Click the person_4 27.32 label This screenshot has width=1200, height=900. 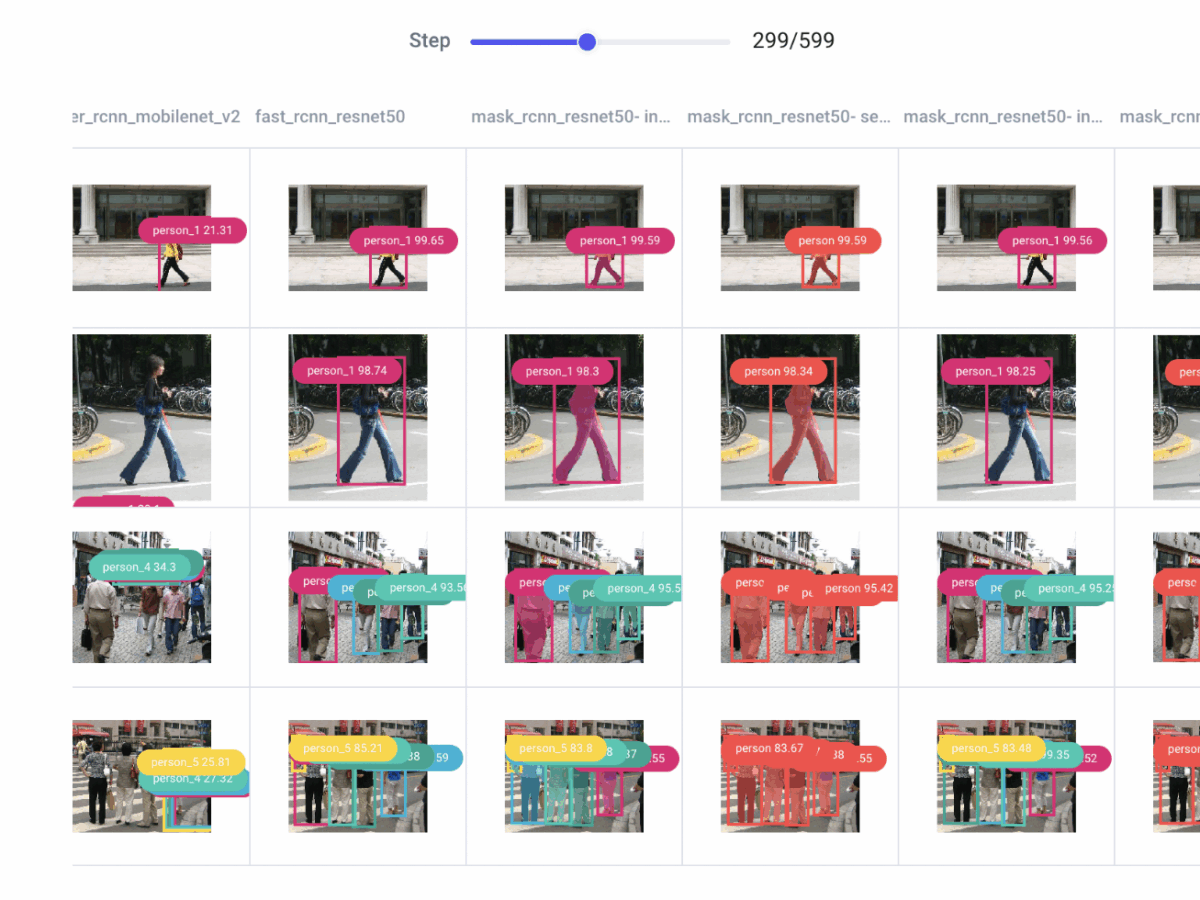coord(192,779)
